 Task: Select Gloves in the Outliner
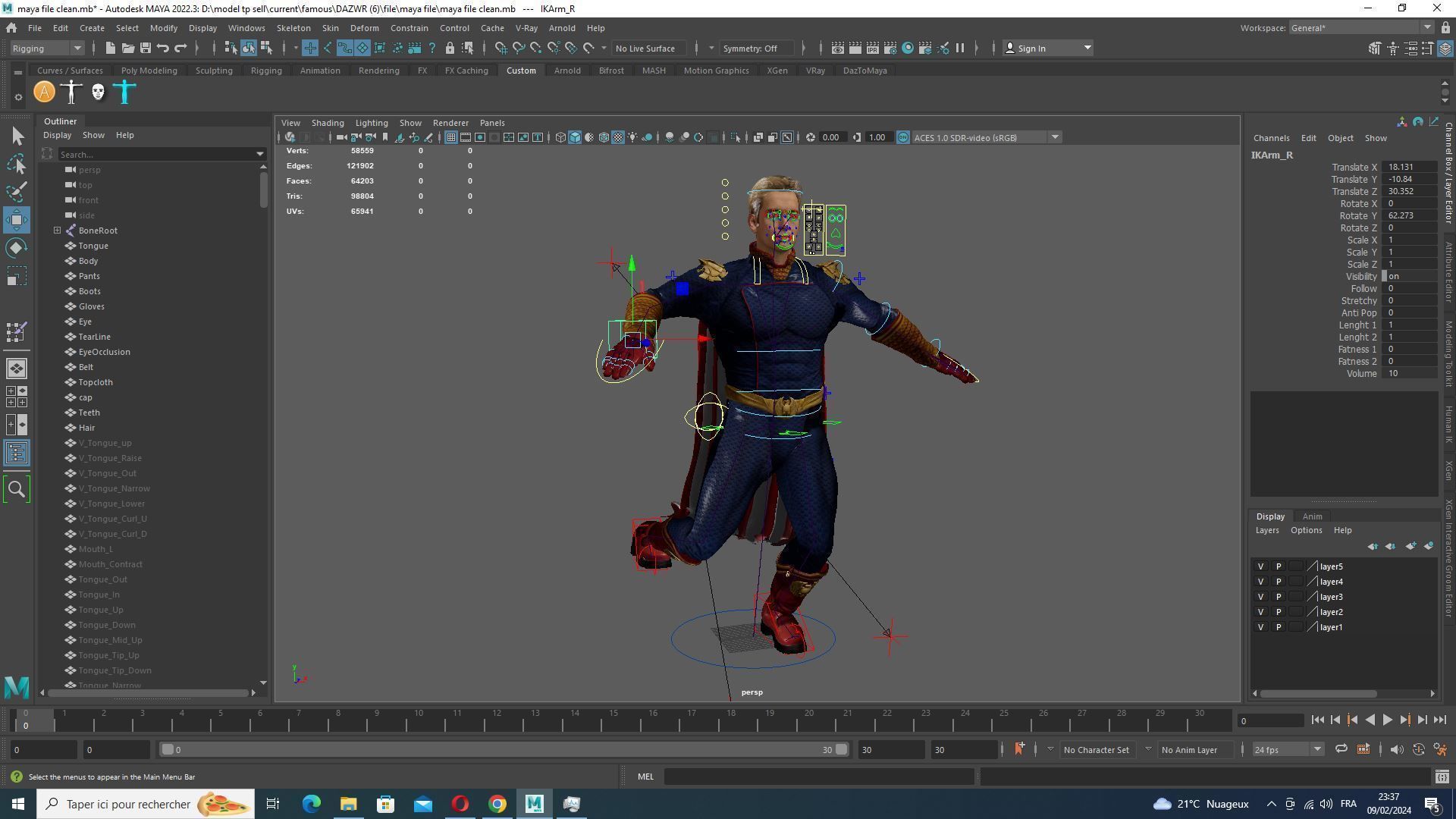pyautogui.click(x=91, y=306)
